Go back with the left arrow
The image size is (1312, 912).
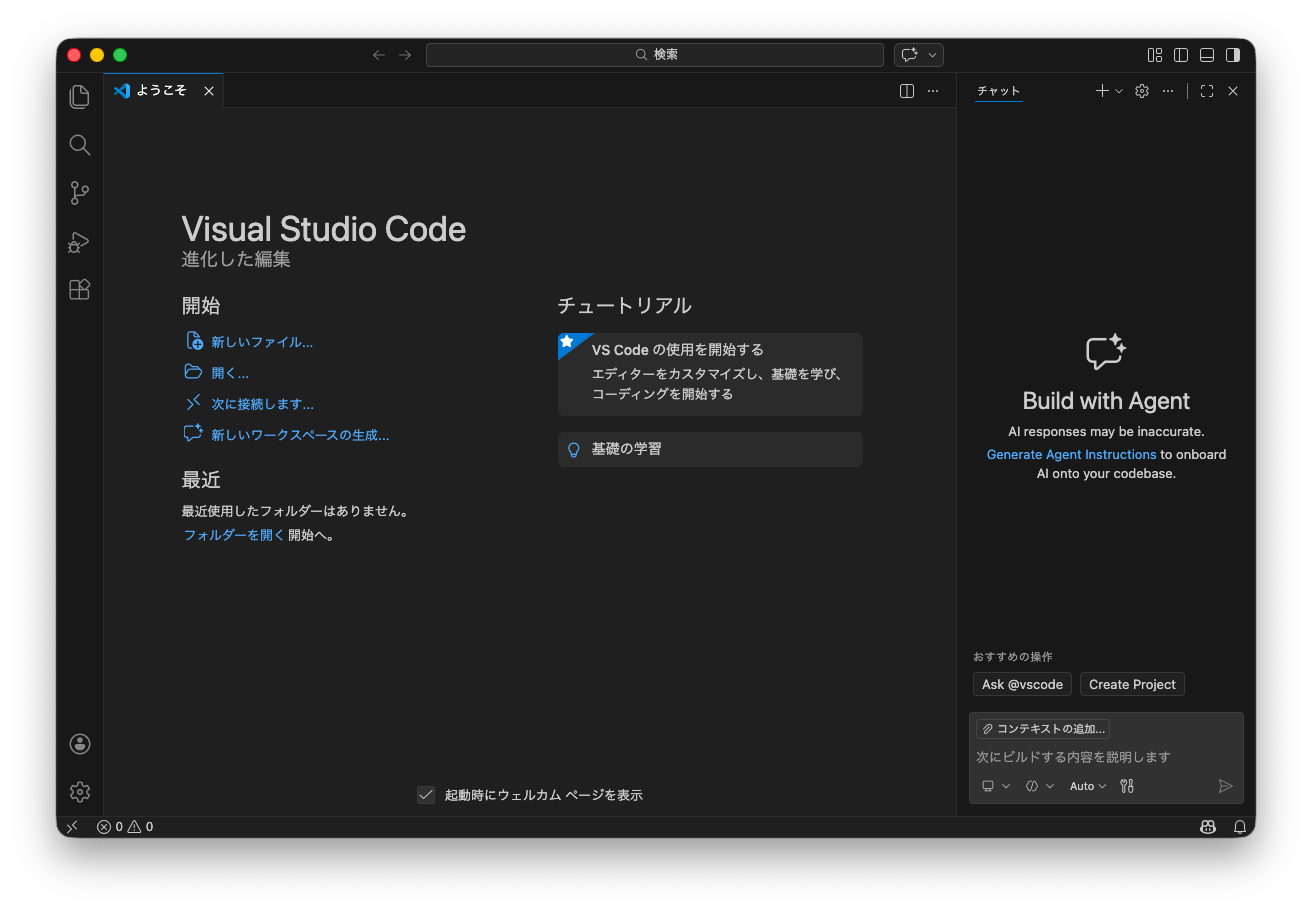coord(379,55)
